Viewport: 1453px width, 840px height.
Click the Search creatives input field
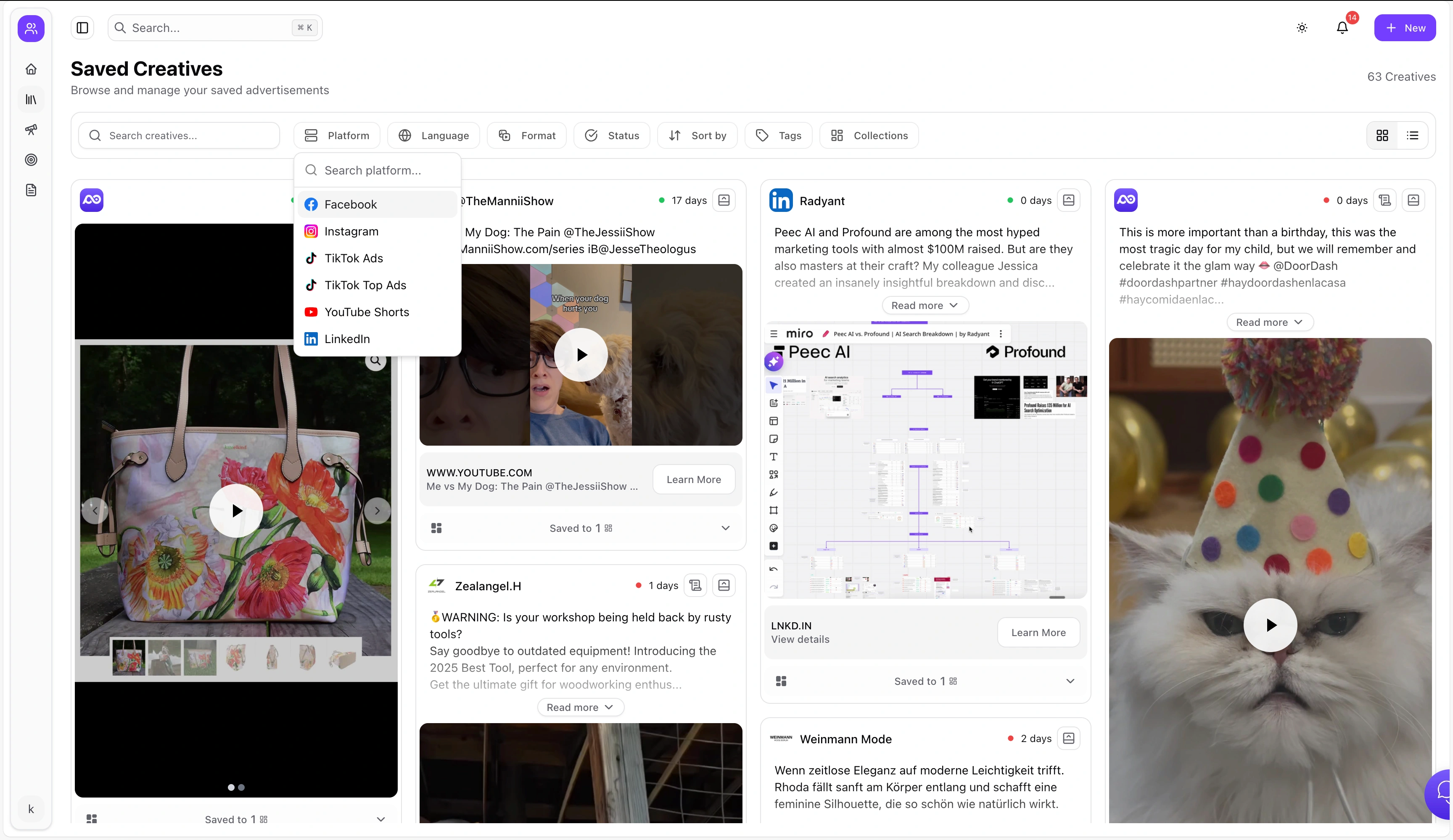(179, 135)
